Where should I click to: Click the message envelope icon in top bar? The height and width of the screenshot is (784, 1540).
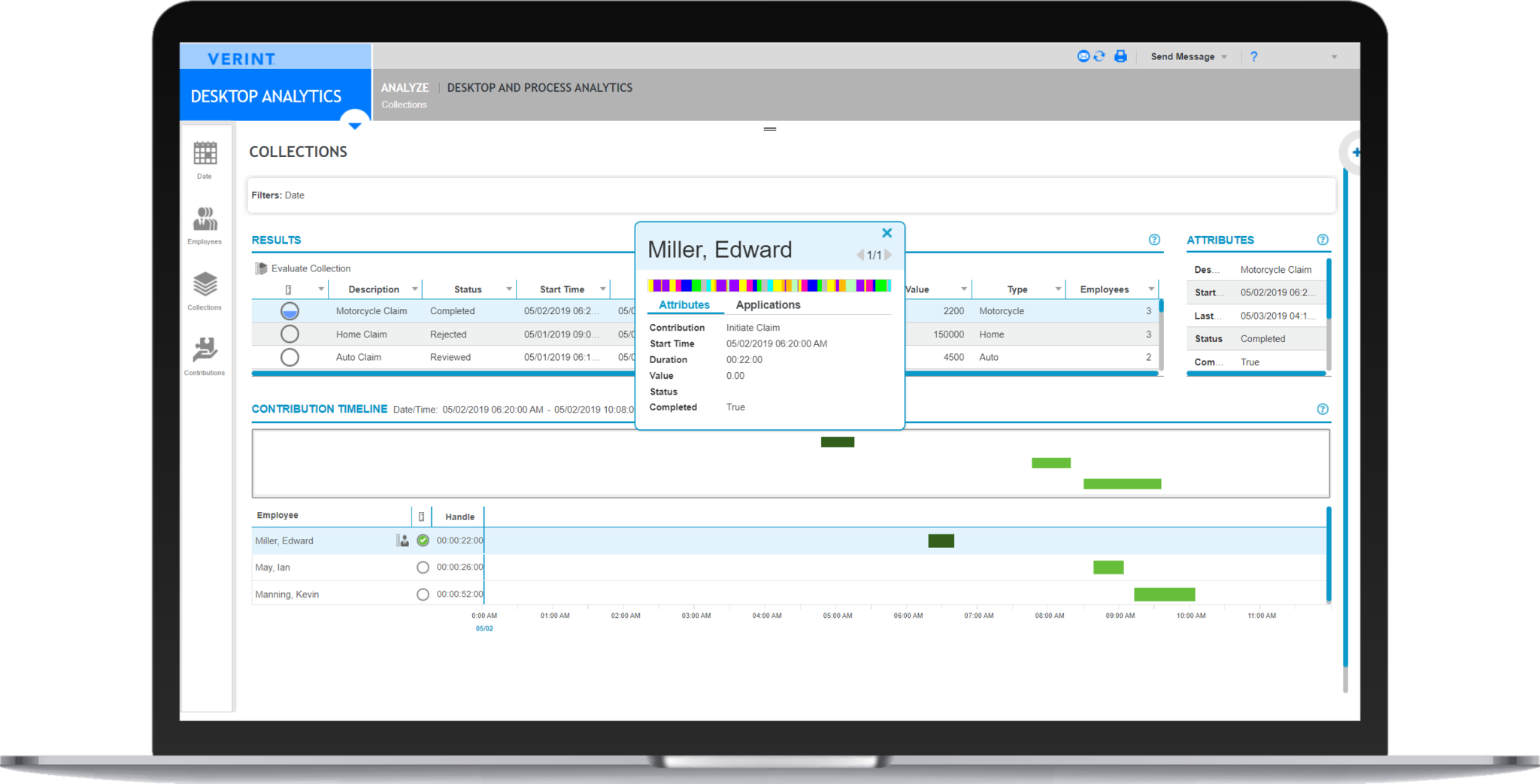tap(1084, 56)
